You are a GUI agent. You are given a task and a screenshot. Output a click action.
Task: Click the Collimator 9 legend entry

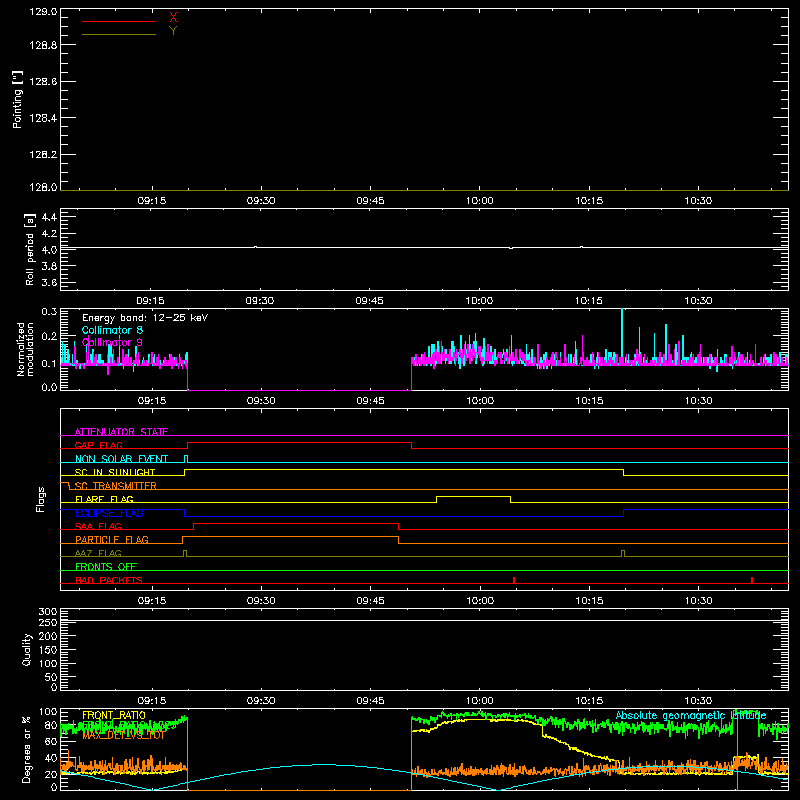[x=112, y=342]
